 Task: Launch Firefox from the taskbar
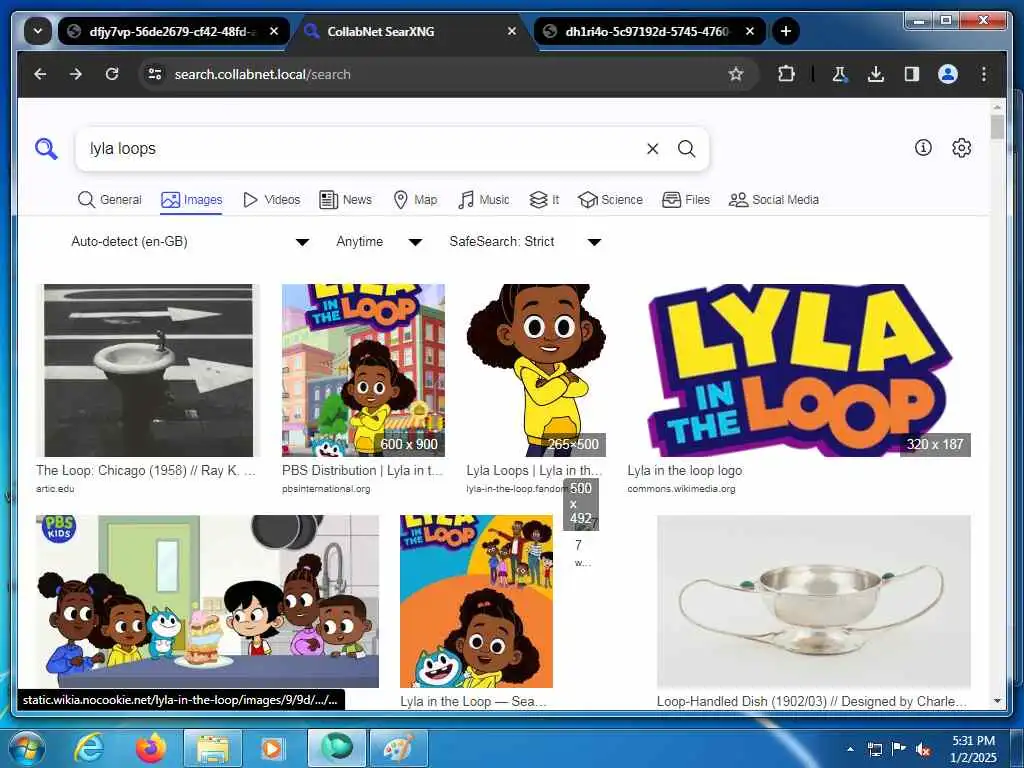pyautogui.click(x=151, y=748)
